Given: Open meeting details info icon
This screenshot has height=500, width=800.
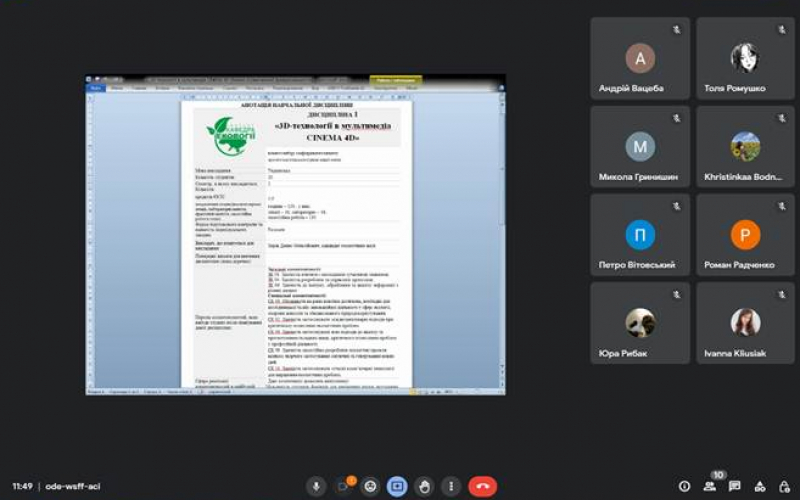Looking at the screenshot, I should [684, 486].
